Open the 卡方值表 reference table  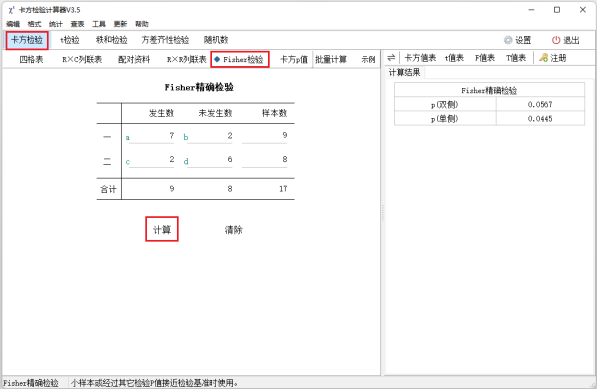pyautogui.click(x=420, y=58)
